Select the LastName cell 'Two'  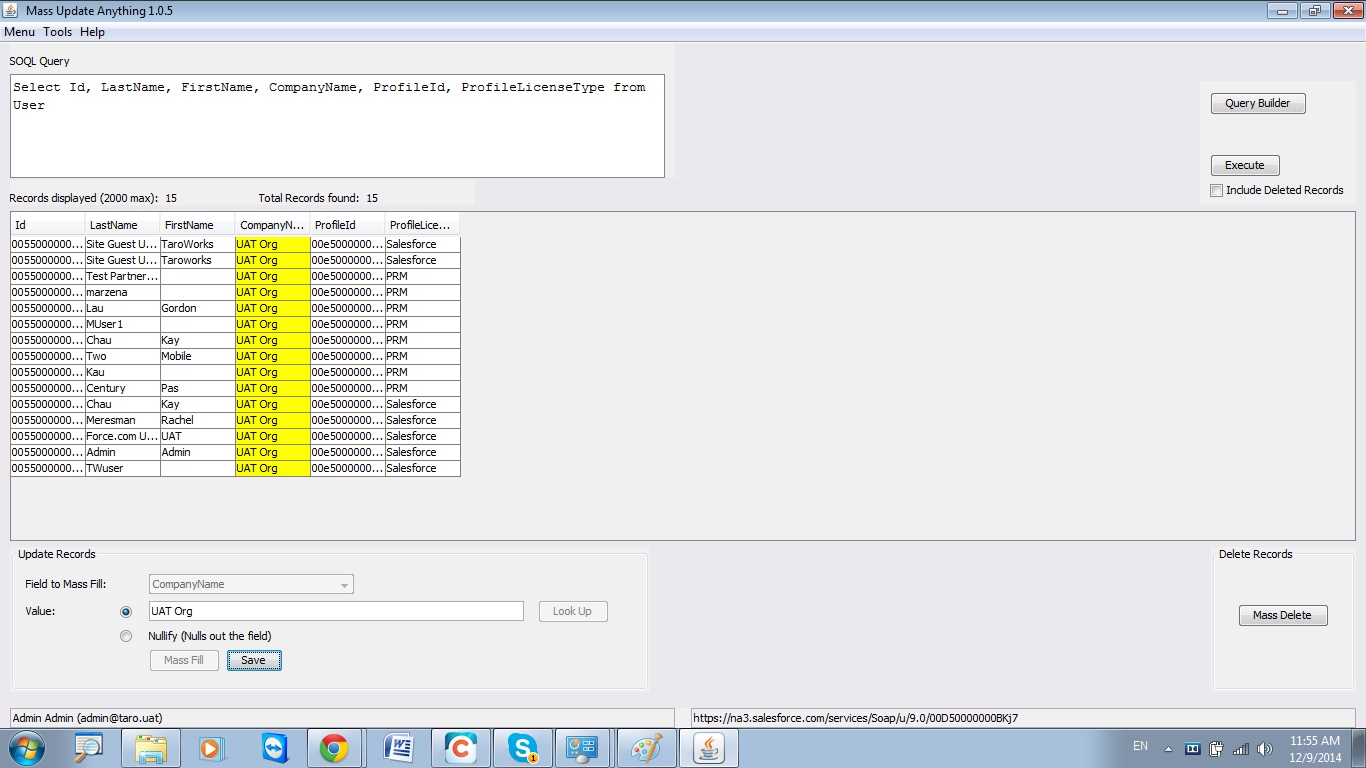[123, 356]
